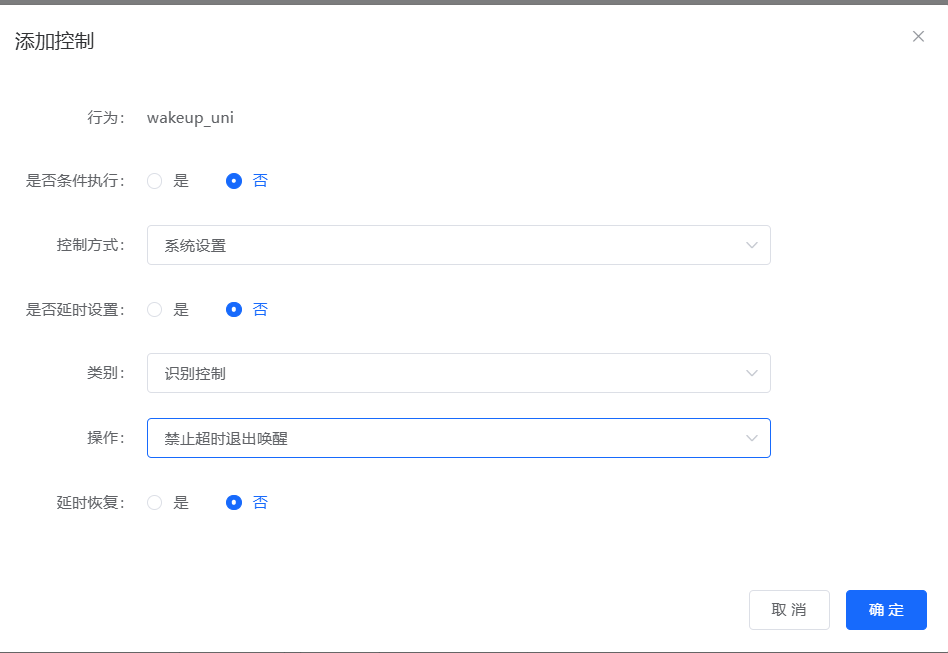Click the 延时恢复 field label
The height and width of the screenshot is (653, 948).
[90, 502]
